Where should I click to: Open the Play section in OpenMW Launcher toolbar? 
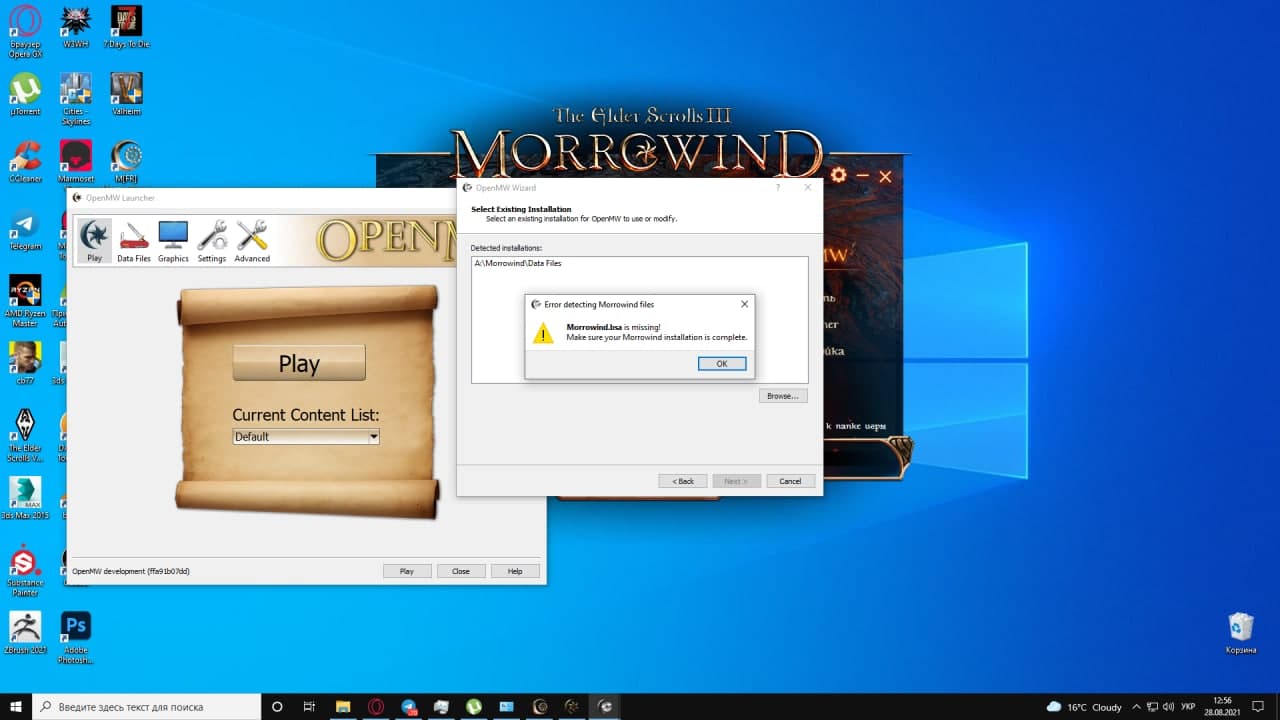coord(94,241)
